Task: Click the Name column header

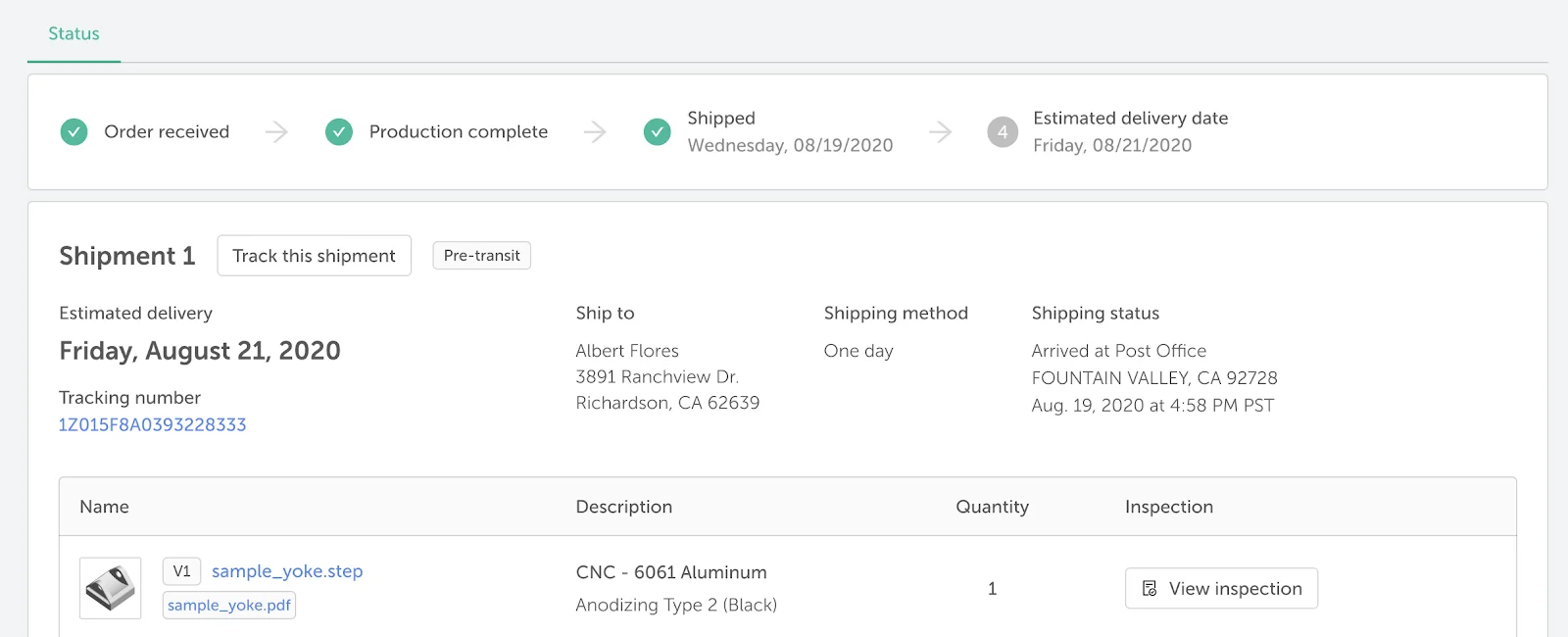Action: point(105,507)
